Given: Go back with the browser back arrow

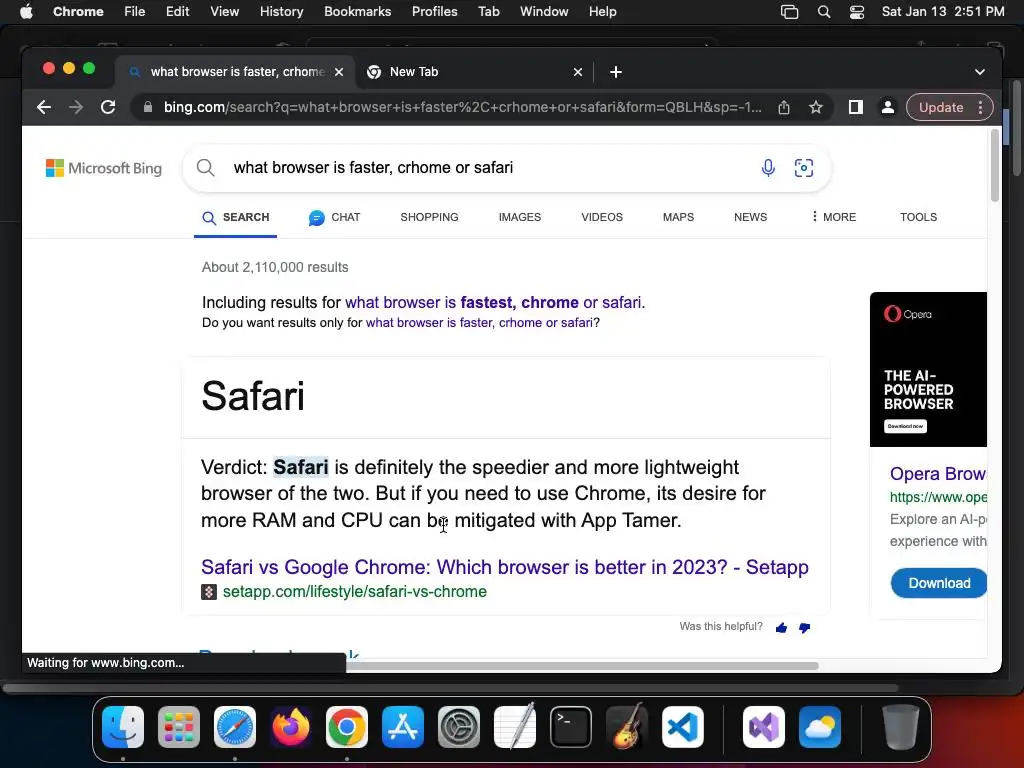Looking at the screenshot, I should (44, 107).
